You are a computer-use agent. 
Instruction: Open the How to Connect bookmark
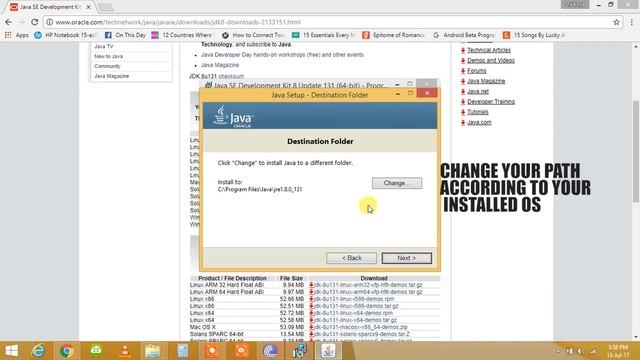coord(253,35)
